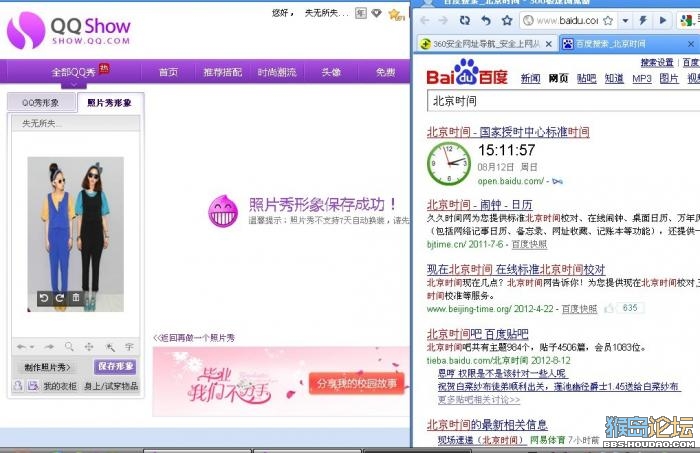Rotate photo counterclockwise with left rotate icon
700x453 pixels.
[44, 298]
